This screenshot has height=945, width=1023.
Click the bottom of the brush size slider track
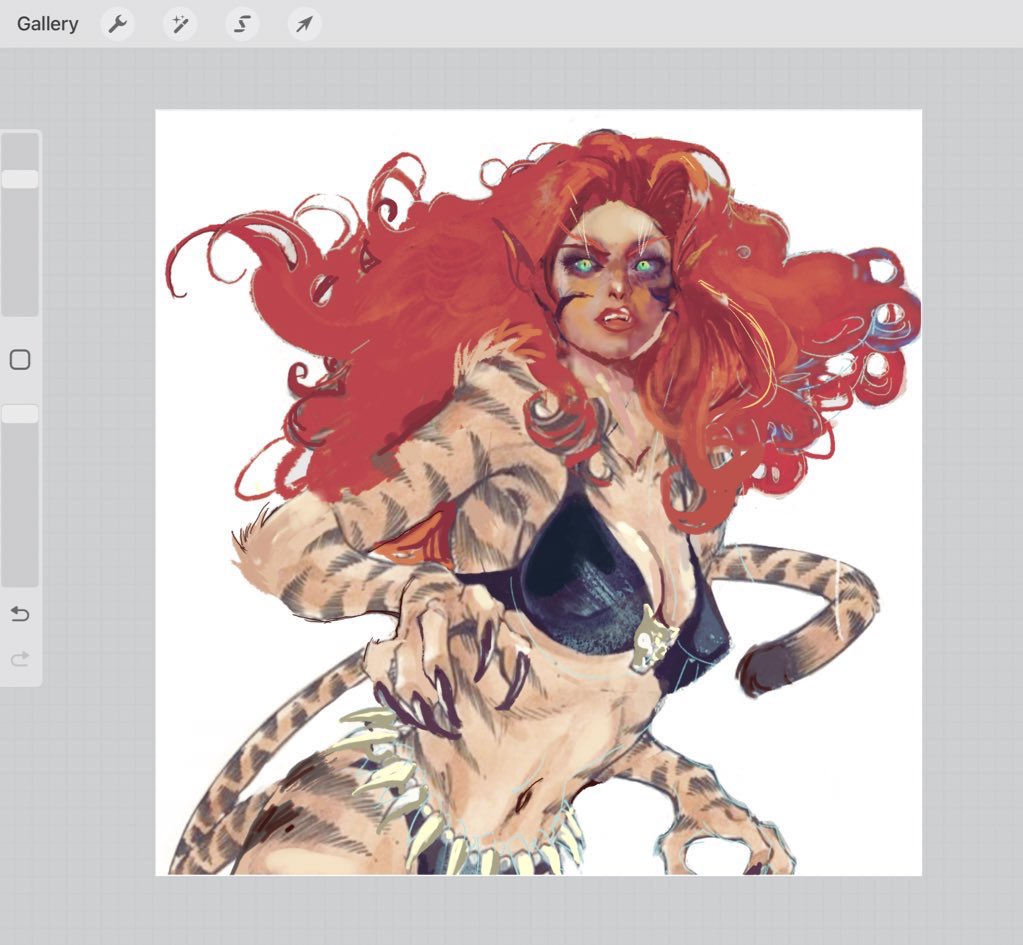20,305
